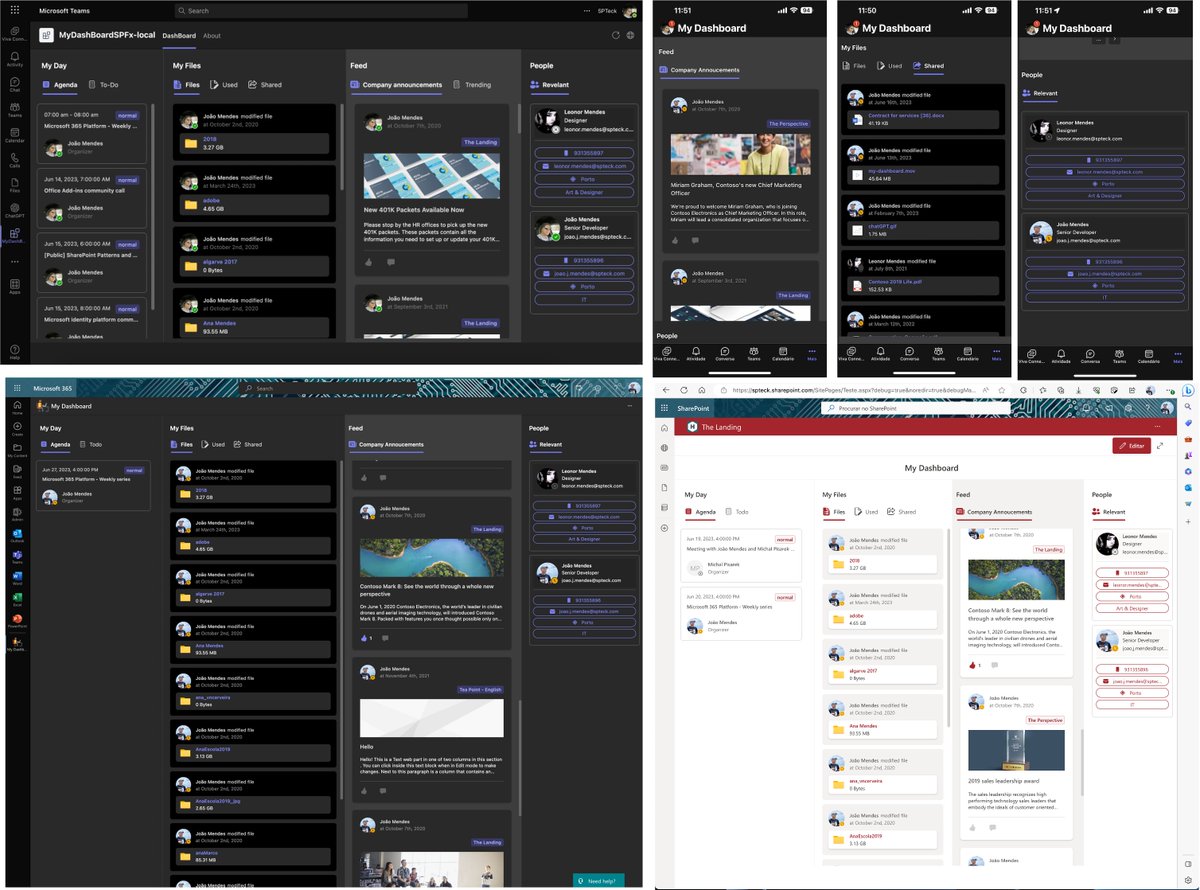
Task: Open Admin in the Microsoft 365 sidebar
Action: pos(17,516)
